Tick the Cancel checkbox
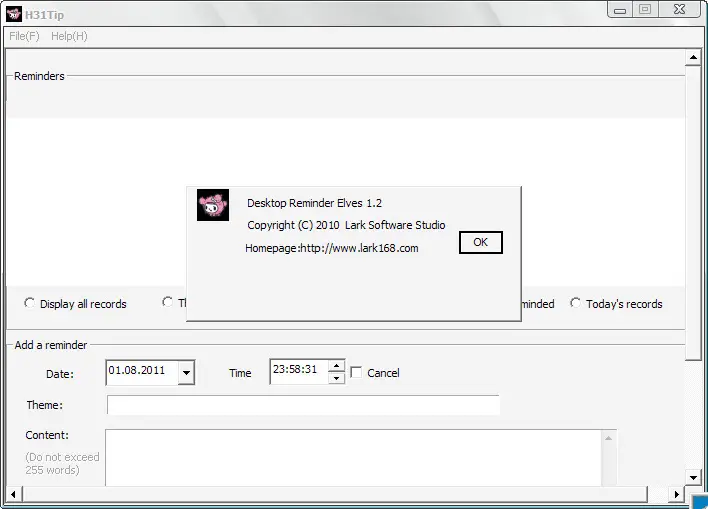Image resolution: width=708 pixels, height=509 pixels. (356, 373)
